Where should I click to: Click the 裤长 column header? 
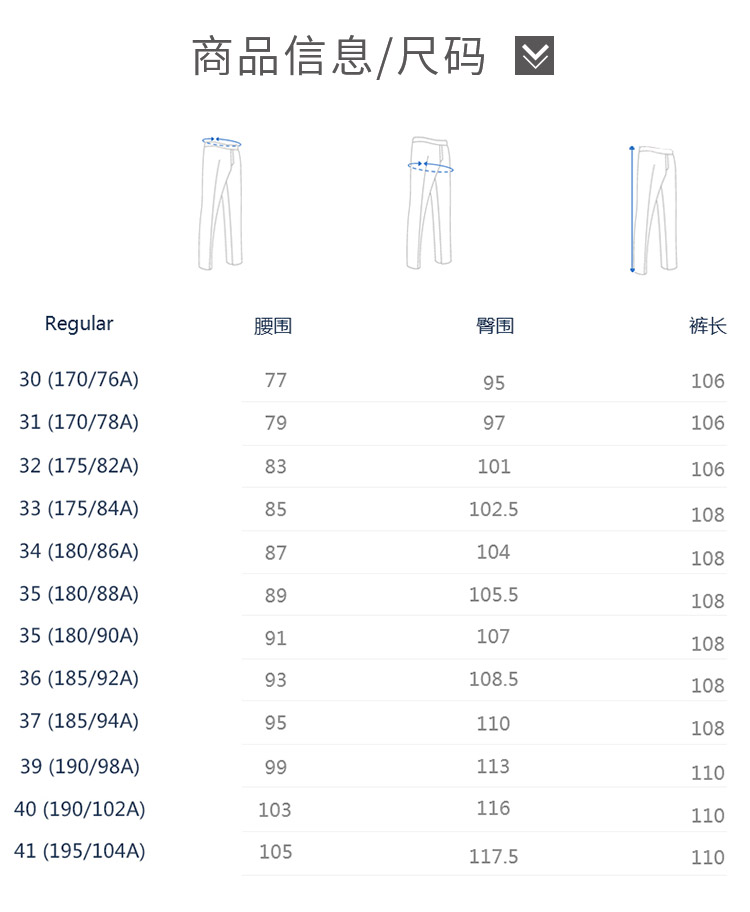[x=707, y=326]
